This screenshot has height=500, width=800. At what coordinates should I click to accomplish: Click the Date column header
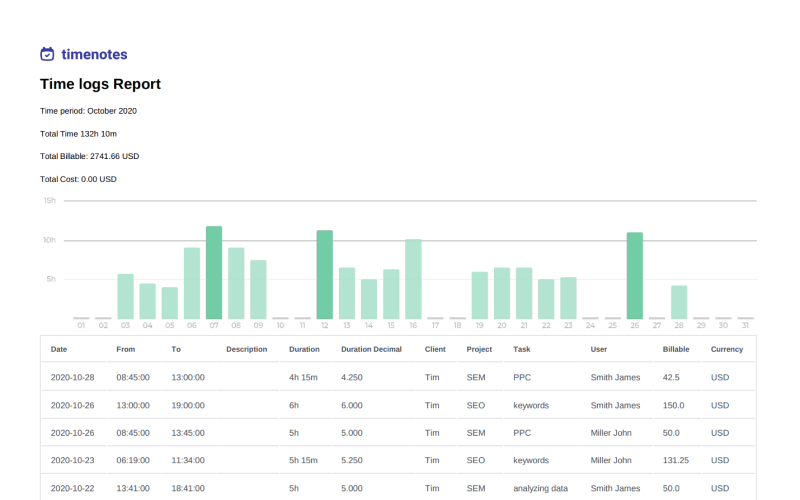click(59, 349)
